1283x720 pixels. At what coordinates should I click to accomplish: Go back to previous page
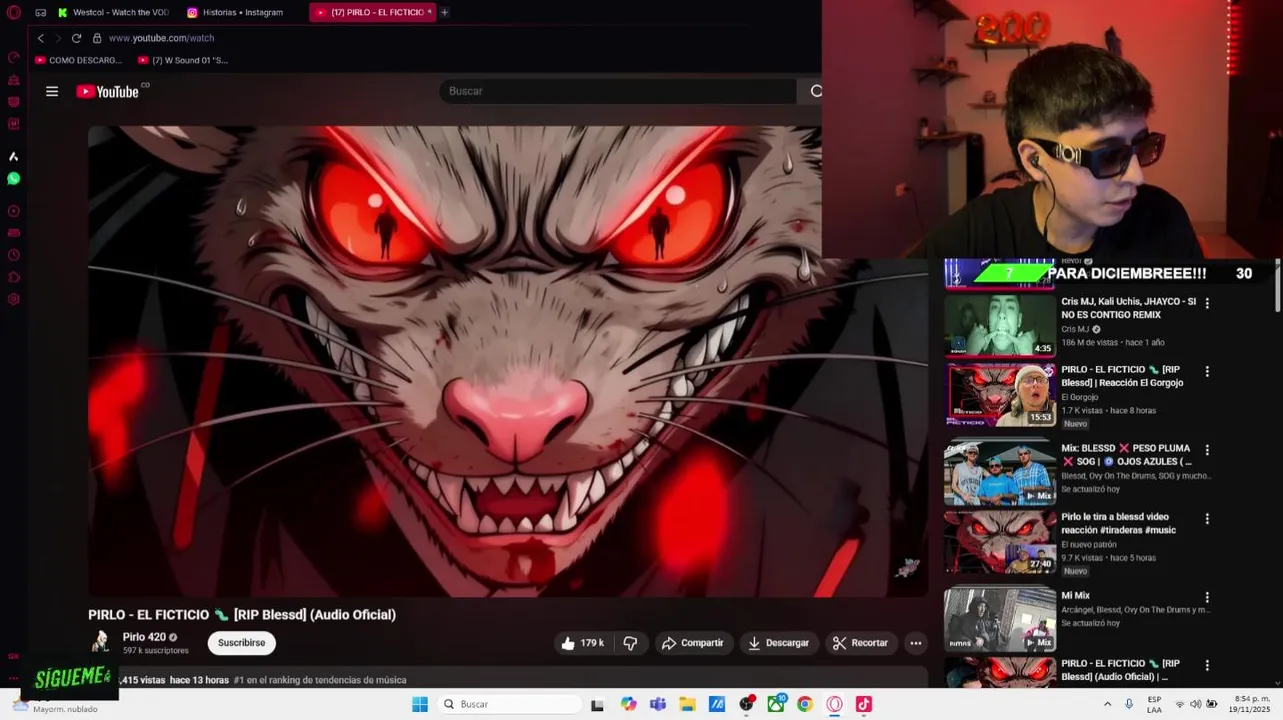(x=41, y=38)
